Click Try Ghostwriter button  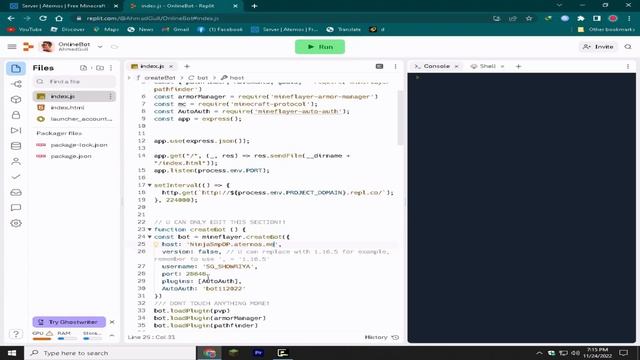point(69,322)
